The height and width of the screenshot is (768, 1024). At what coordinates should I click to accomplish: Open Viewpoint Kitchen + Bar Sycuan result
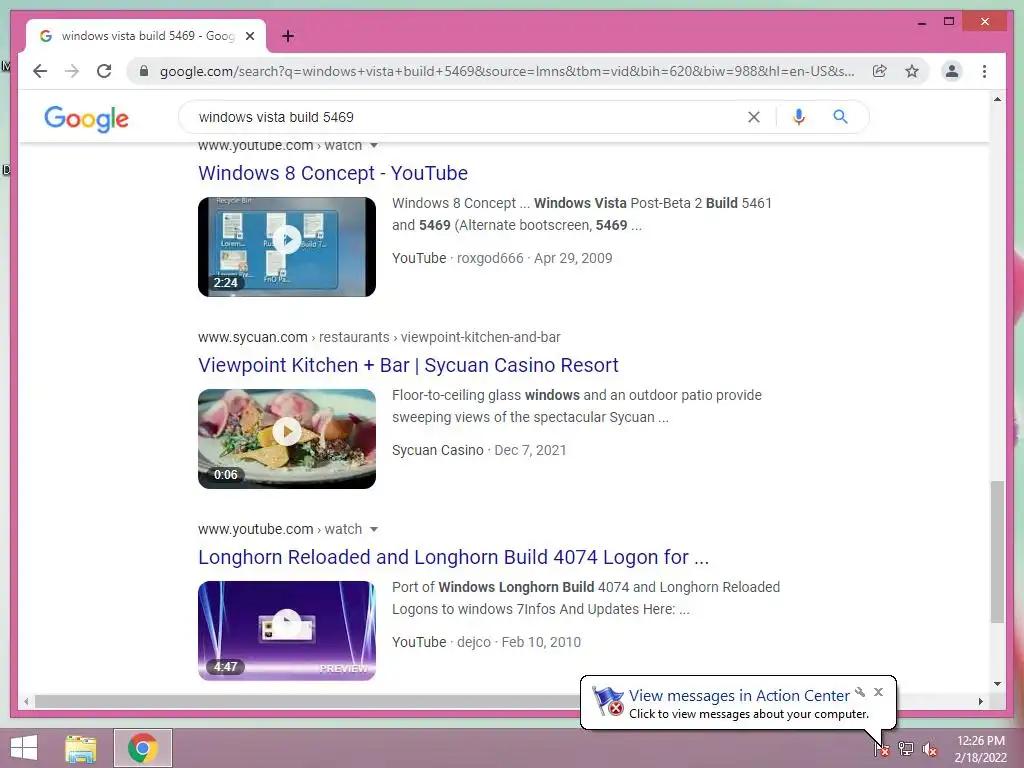[408, 365]
